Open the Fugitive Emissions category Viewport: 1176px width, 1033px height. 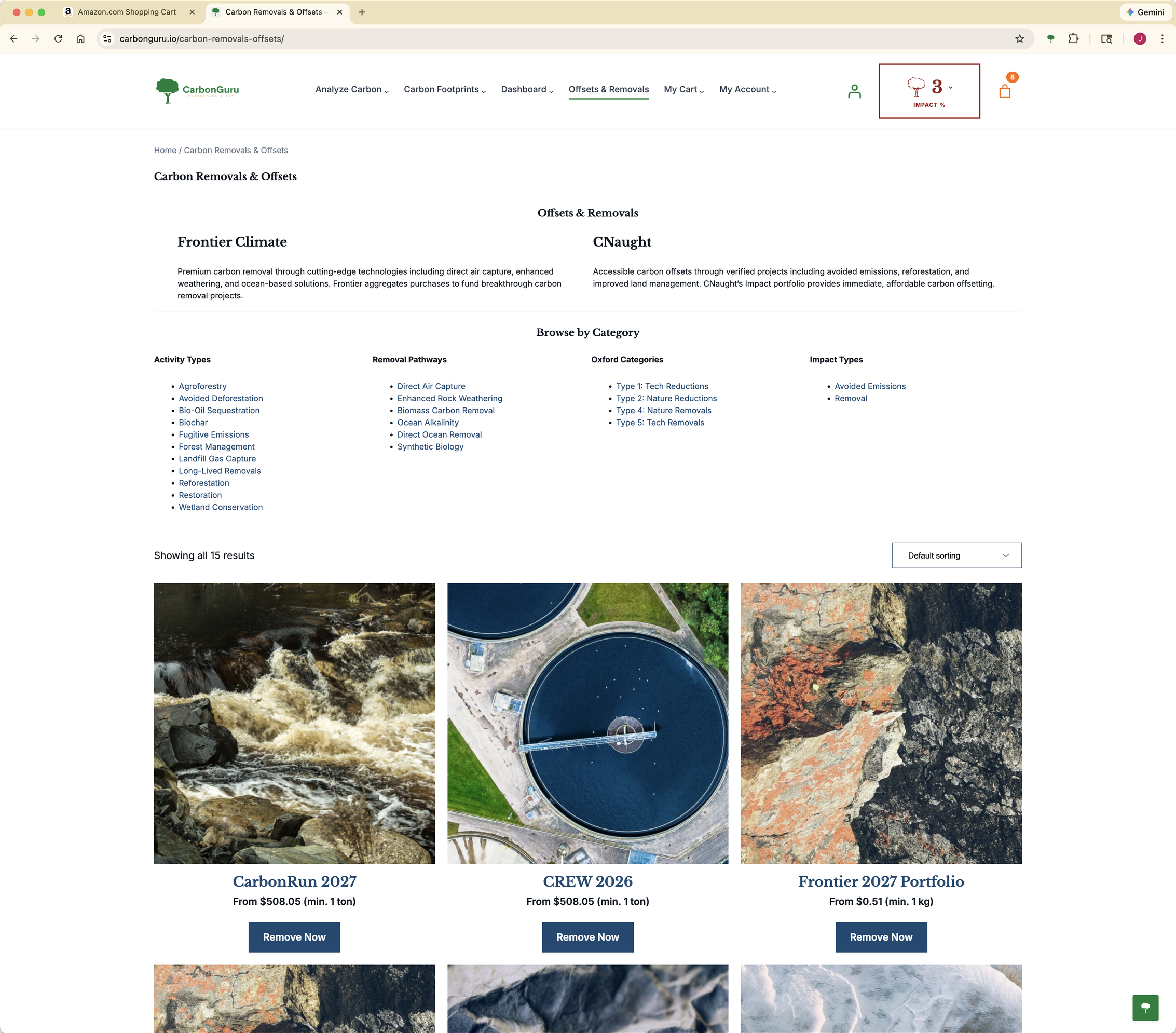214,434
